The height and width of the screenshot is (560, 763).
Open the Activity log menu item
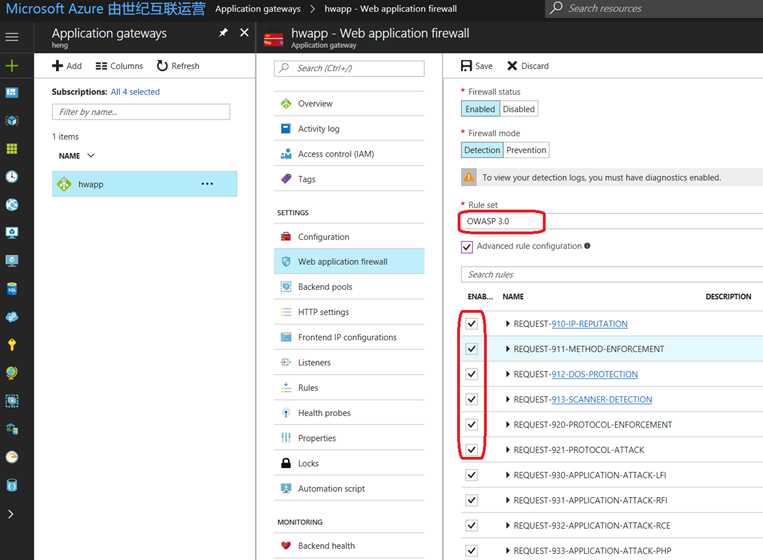(x=349, y=129)
